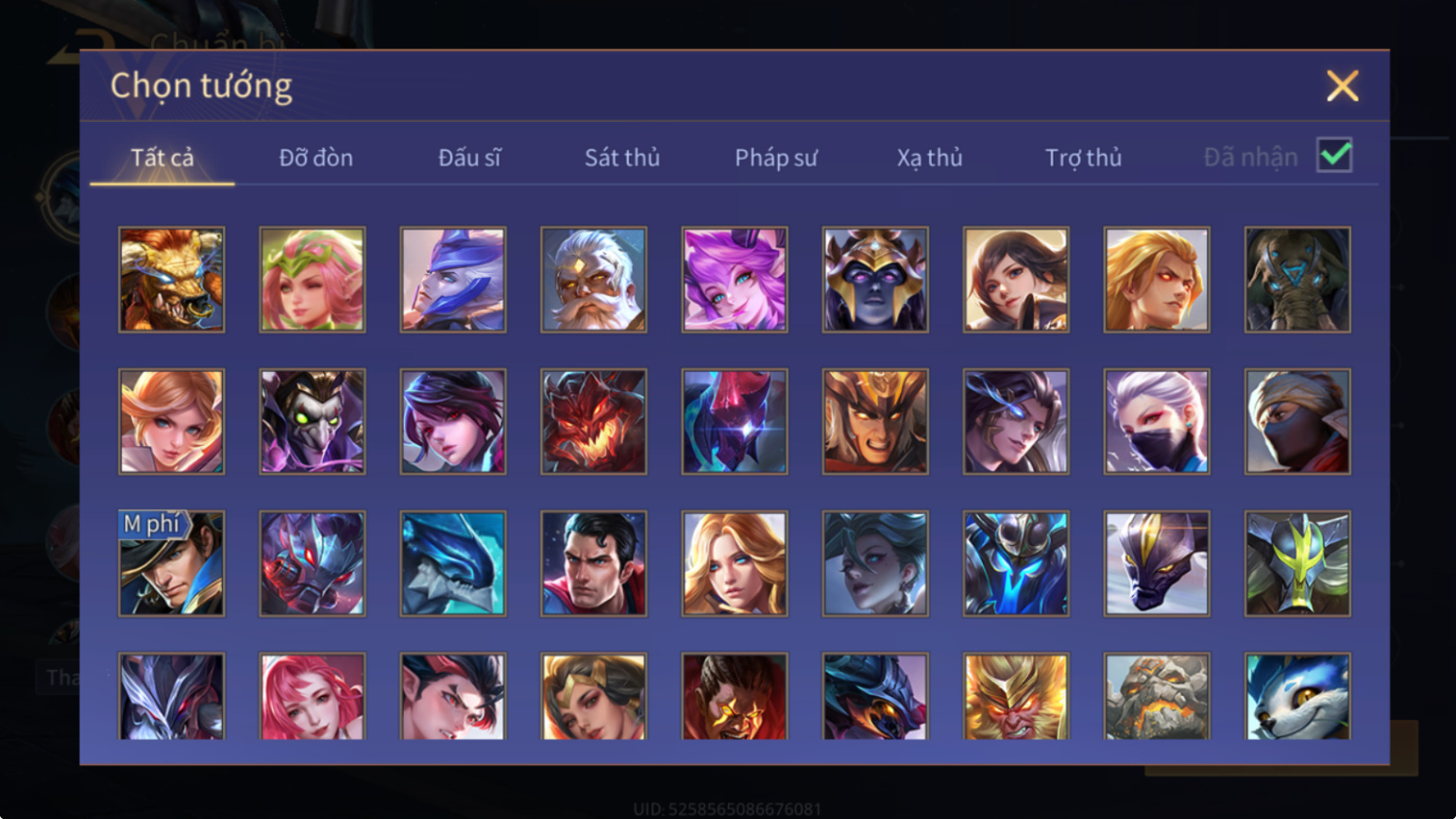Select the white-bearded old man hero
This screenshot has height=819, width=1456.
coord(594,280)
